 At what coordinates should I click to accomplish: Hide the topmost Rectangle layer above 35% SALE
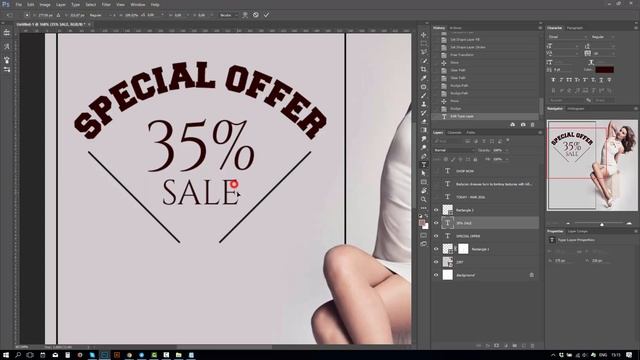(436, 210)
